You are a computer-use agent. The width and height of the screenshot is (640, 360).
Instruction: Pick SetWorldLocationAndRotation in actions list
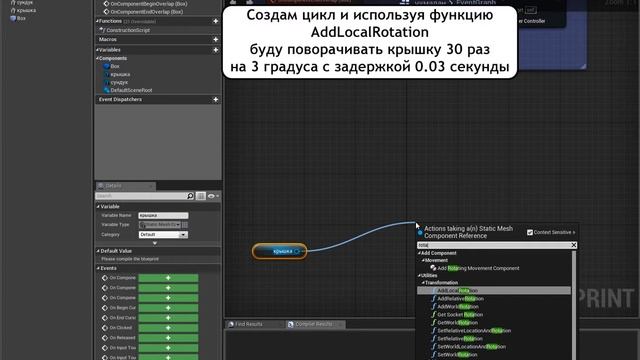coord(471,347)
